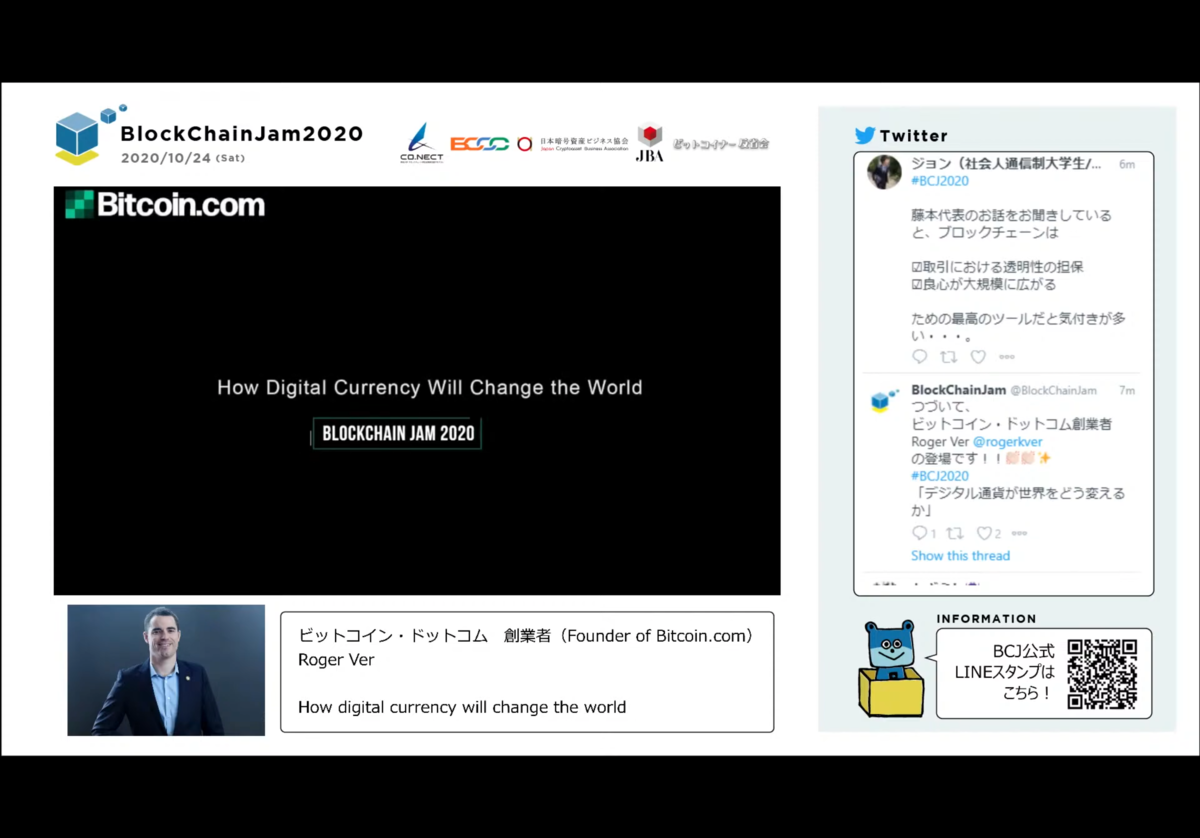Click the BCJ公式 LINEスタンプはこちら text
The height and width of the screenshot is (838, 1200).
click(x=1005, y=672)
